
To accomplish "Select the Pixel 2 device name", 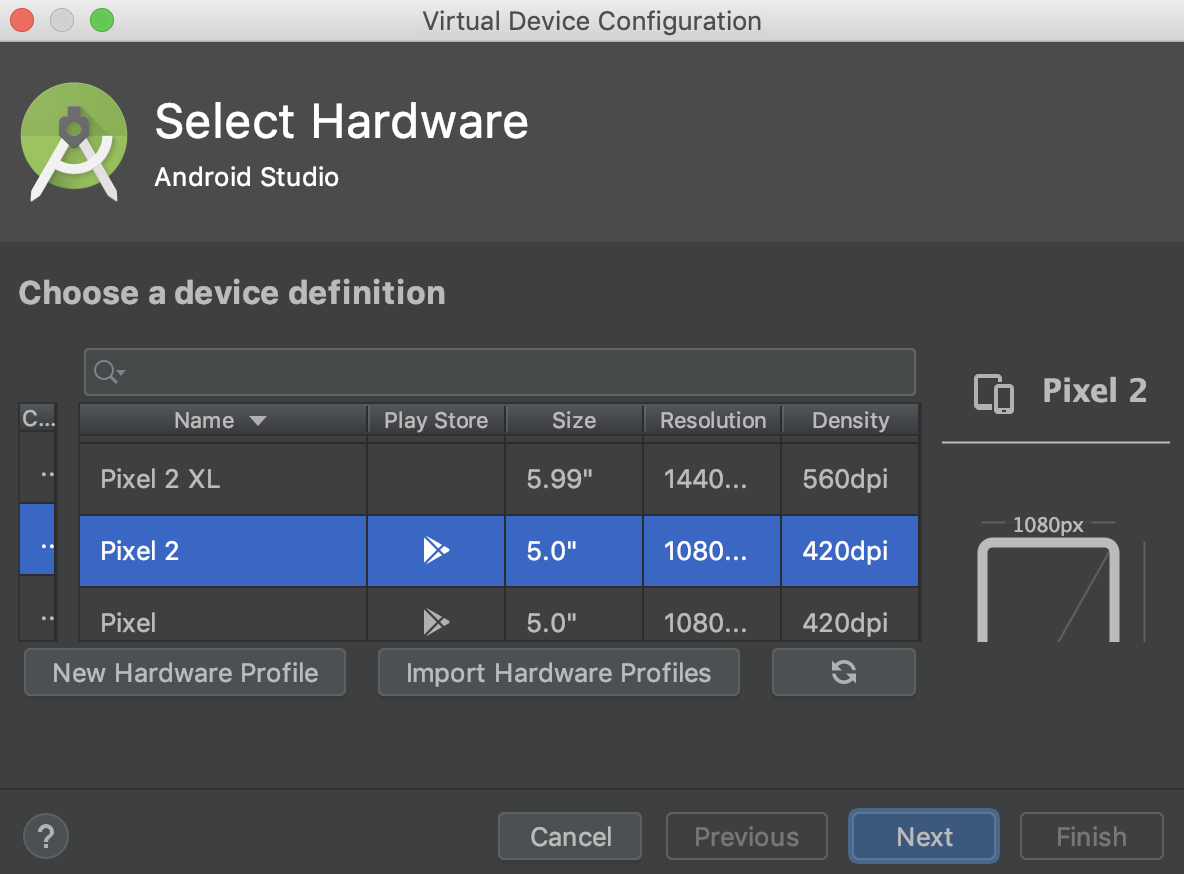I will [x=140, y=551].
